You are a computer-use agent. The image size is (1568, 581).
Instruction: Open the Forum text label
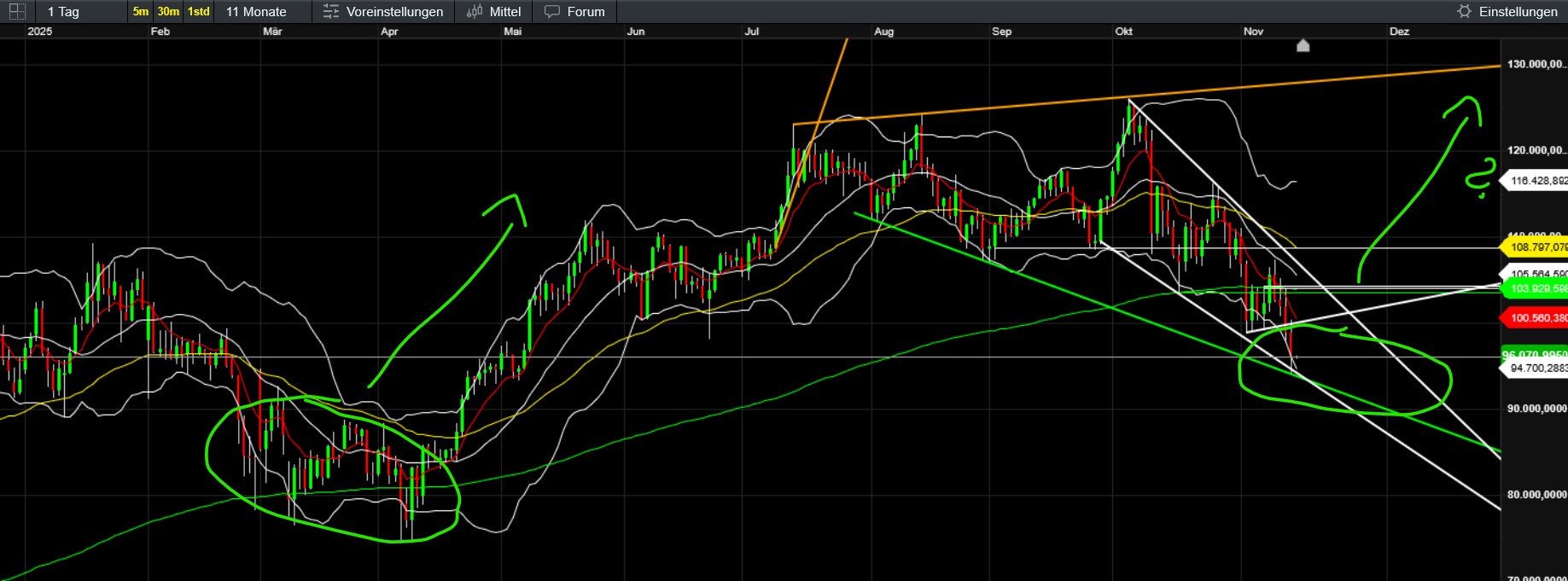(586, 12)
